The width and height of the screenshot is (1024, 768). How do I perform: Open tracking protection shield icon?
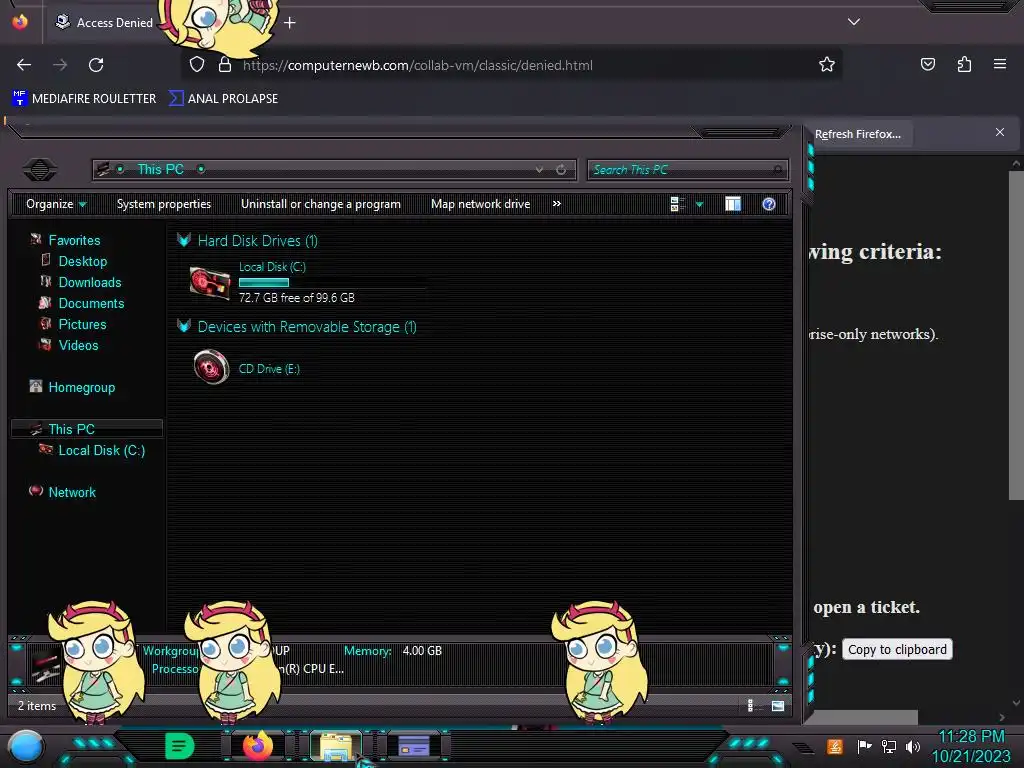197,65
